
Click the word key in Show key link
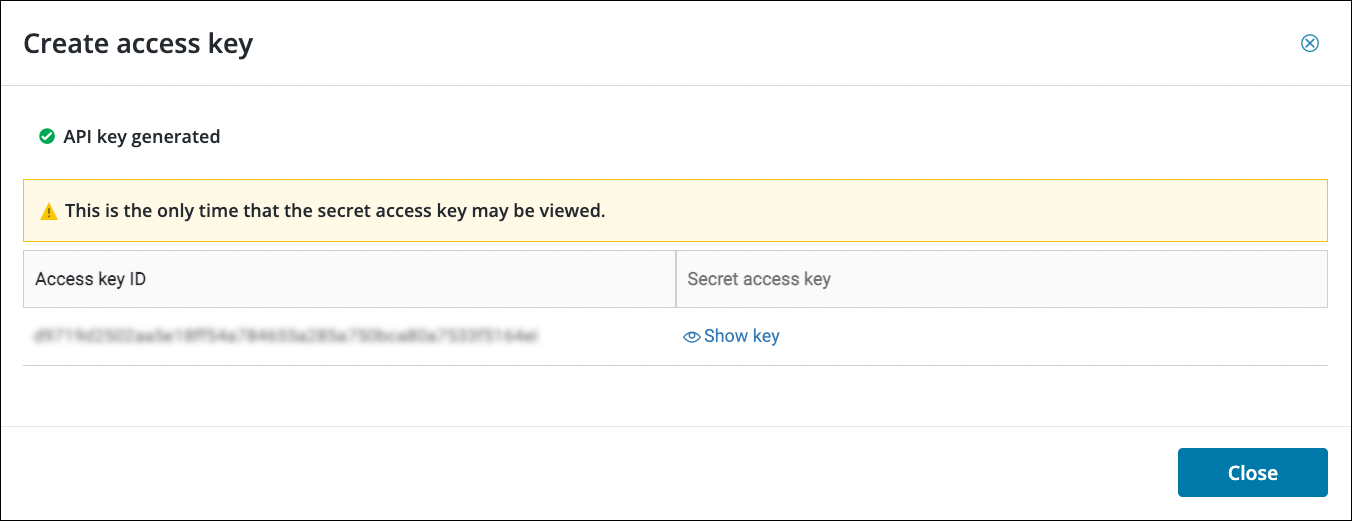tap(766, 336)
